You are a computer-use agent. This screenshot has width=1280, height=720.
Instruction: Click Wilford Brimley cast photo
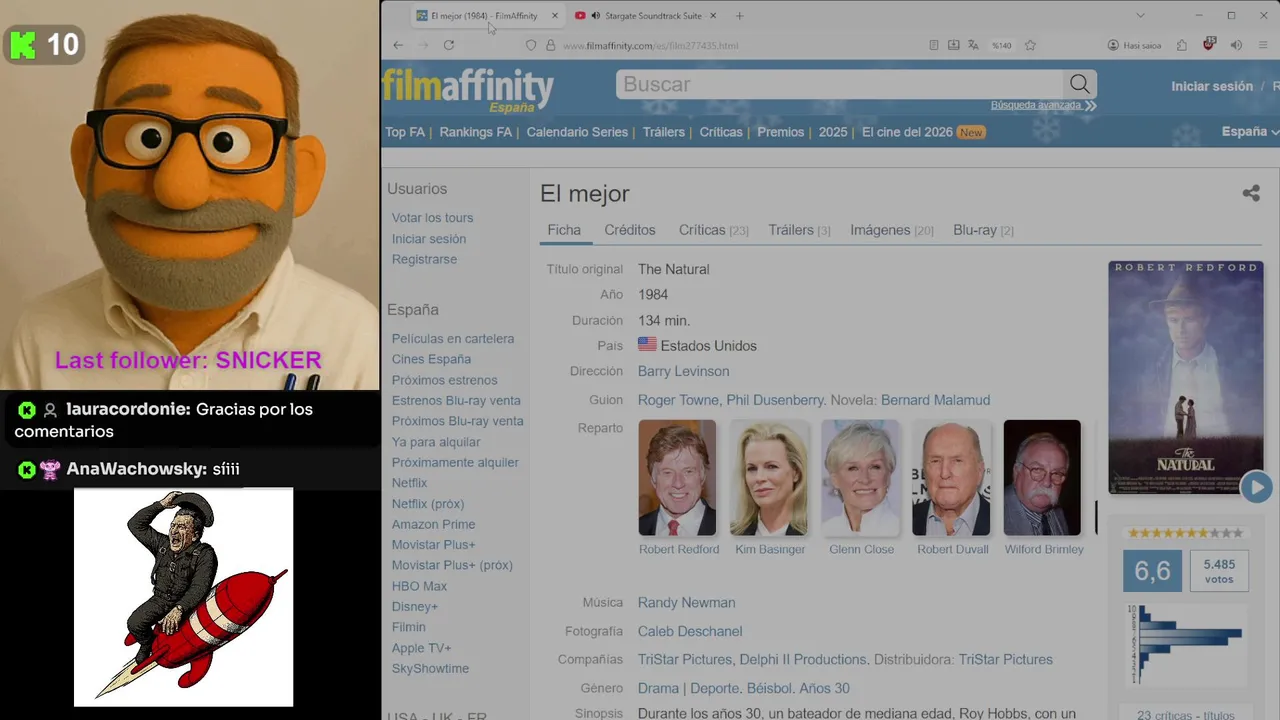coord(1042,478)
